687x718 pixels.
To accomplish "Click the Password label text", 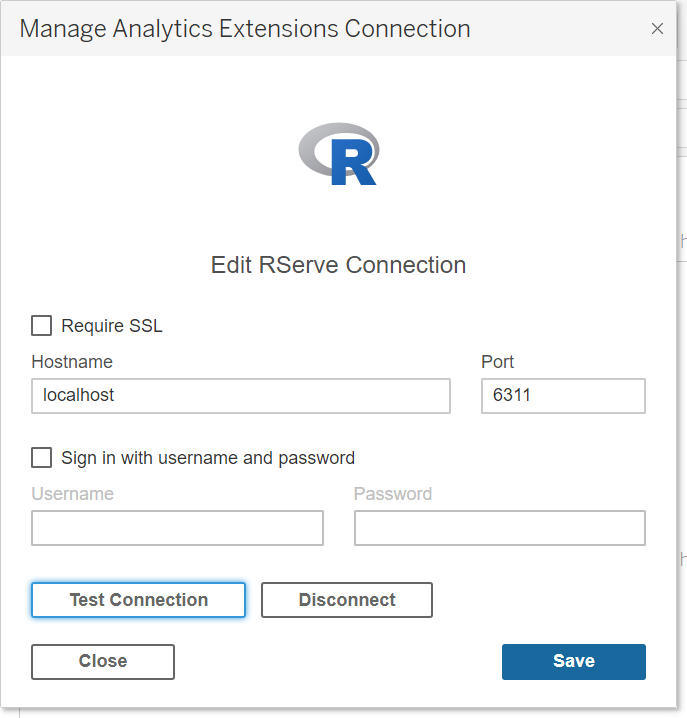I will tap(393, 494).
